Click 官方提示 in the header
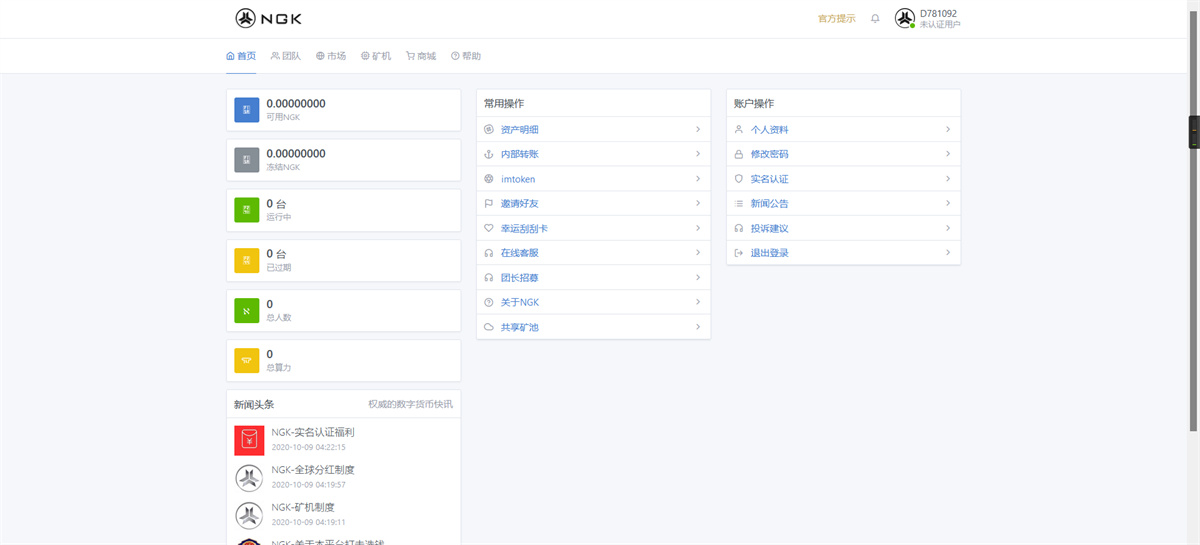The image size is (1200, 545). pos(836,19)
